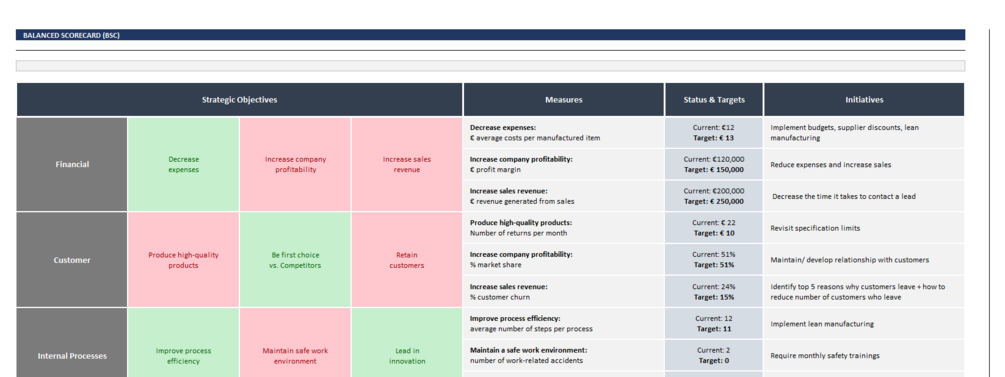This screenshot has width=1005, height=377.
Task: Click the Produce high-quality products objective
Action: click(x=183, y=260)
